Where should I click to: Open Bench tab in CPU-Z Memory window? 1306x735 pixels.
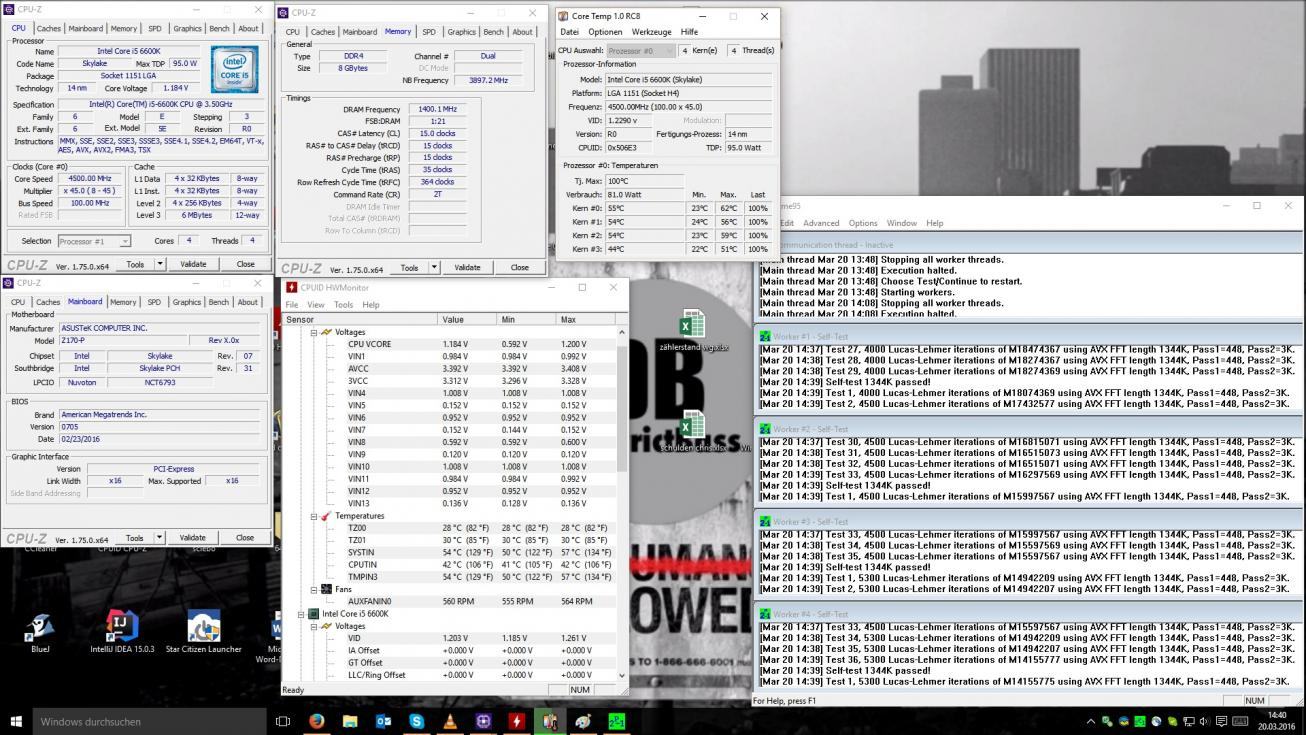click(493, 31)
